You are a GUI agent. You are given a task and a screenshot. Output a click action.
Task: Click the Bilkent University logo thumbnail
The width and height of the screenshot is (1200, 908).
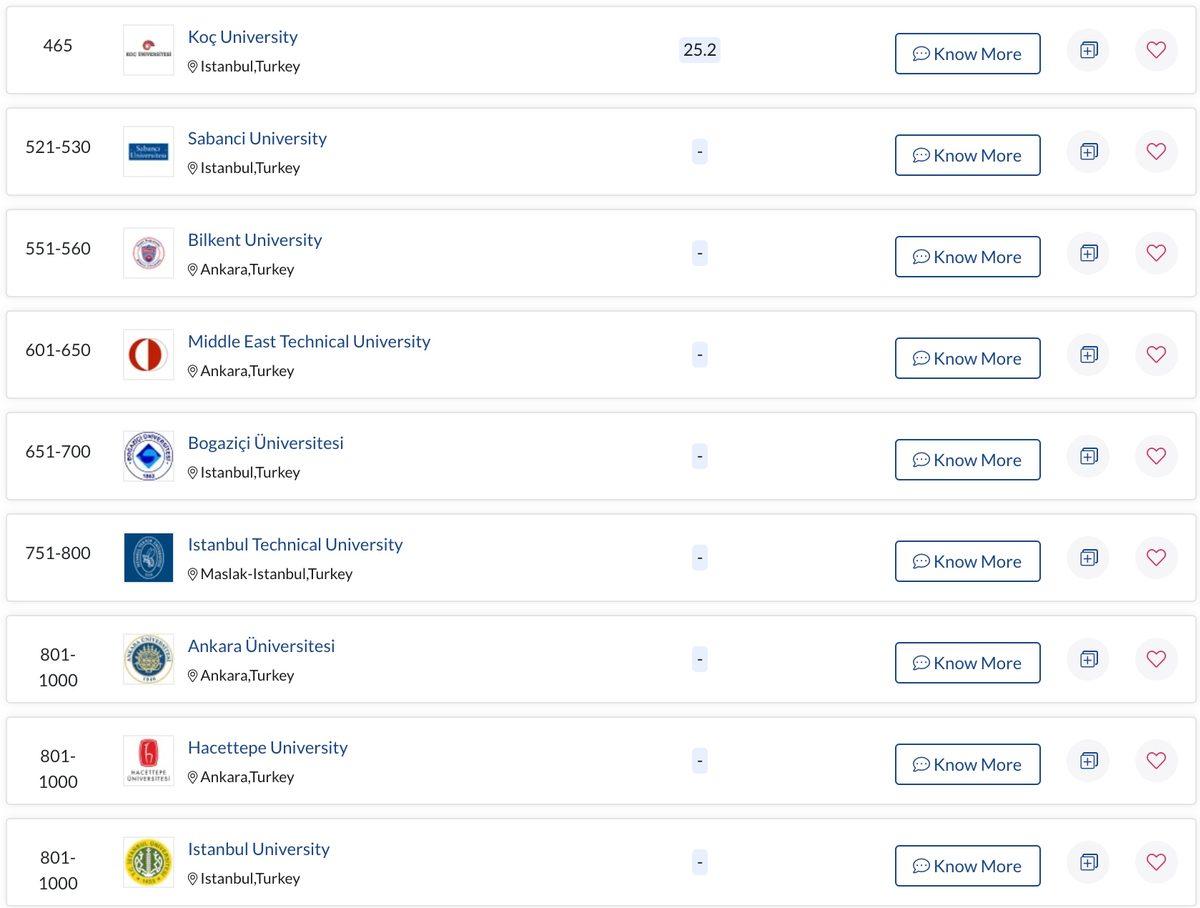click(x=148, y=253)
